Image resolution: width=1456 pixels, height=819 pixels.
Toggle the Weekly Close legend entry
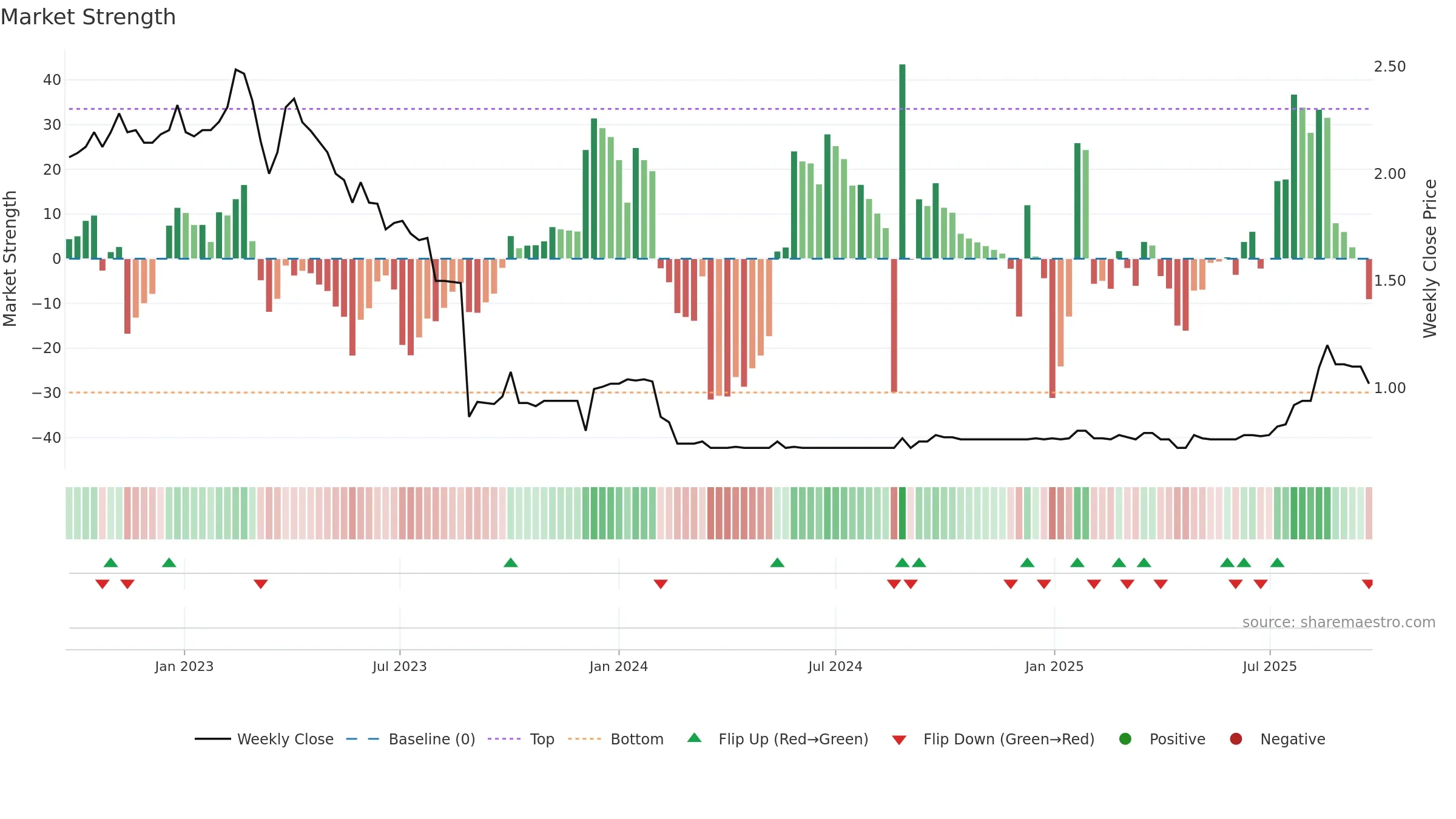[264, 739]
